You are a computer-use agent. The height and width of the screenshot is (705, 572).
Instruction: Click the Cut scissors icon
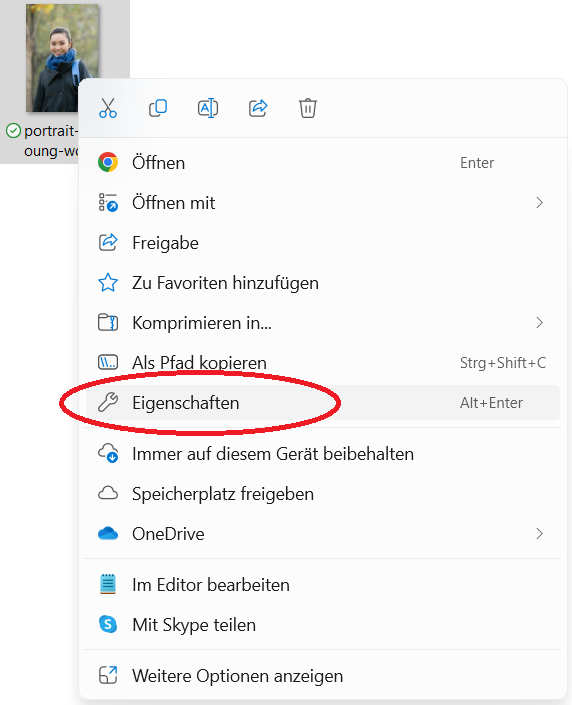click(108, 108)
